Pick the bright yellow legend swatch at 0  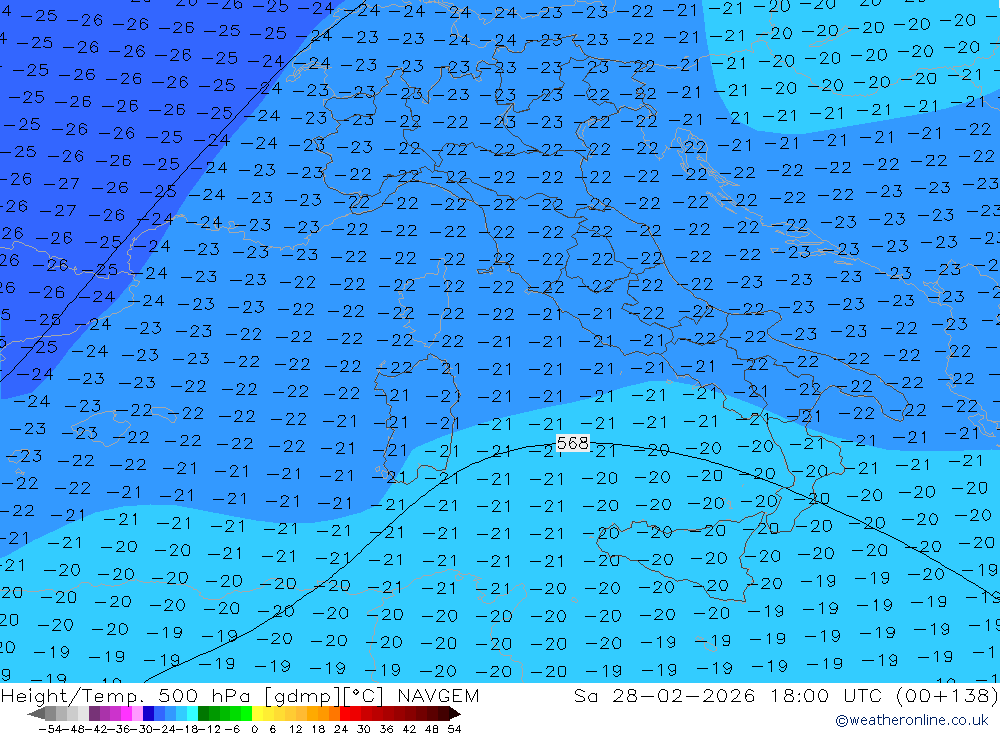tap(257, 713)
